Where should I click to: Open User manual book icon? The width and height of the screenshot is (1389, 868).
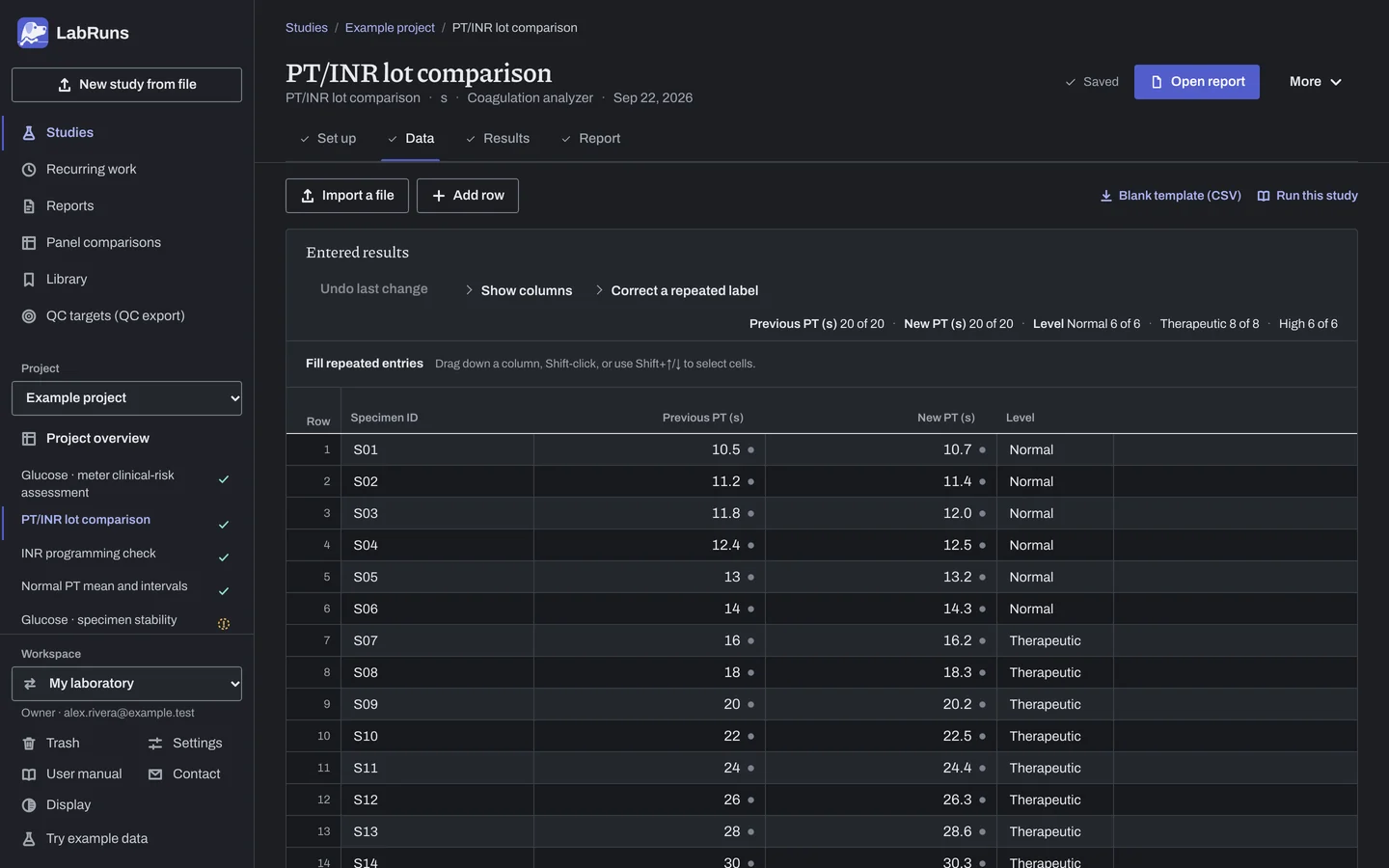tap(29, 774)
